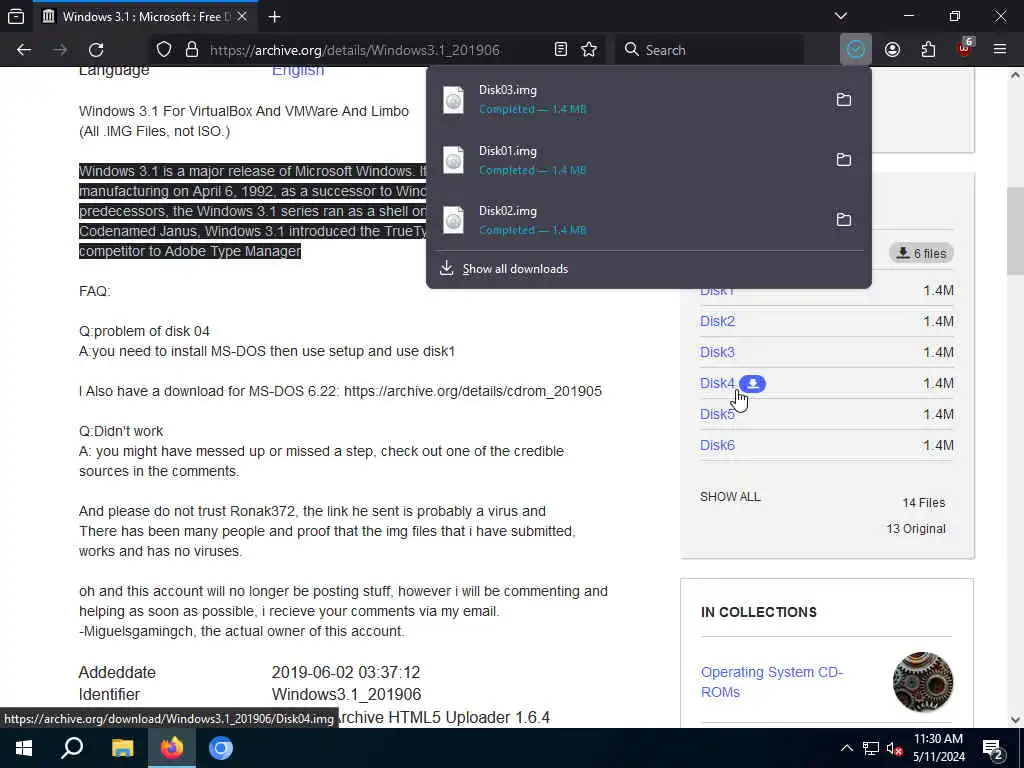This screenshot has height=768, width=1024.
Task: Show Disk02.img in folder
Action: (844, 219)
